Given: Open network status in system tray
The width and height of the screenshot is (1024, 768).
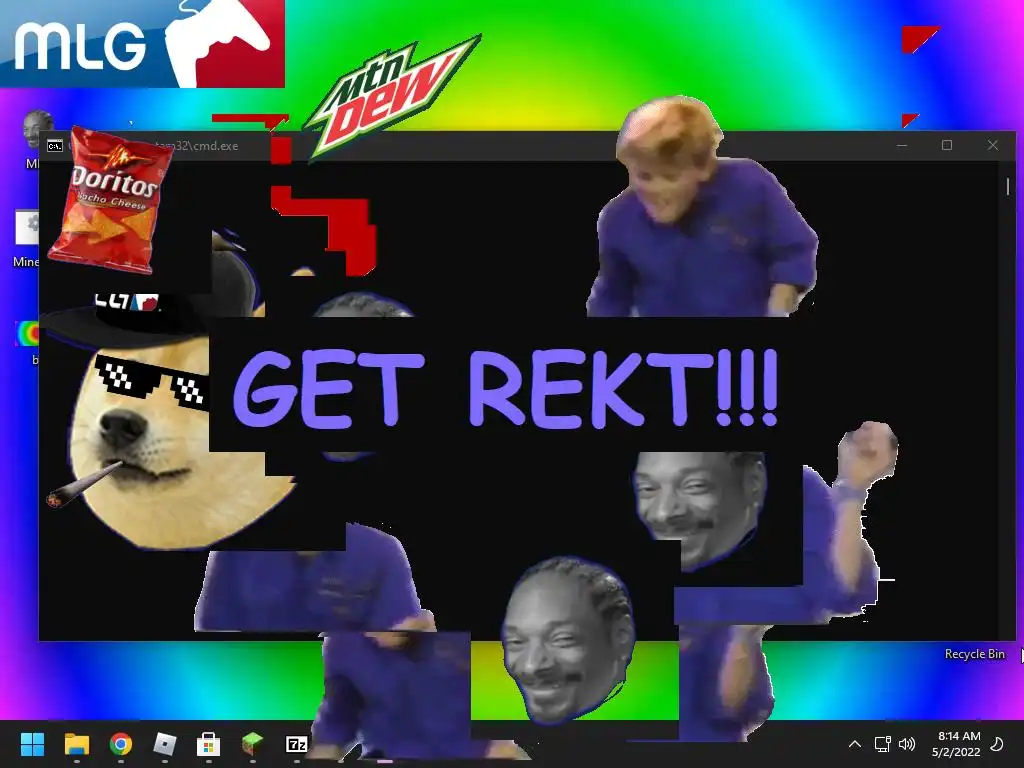Looking at the screenshot, I should click(x=882, y=744).
